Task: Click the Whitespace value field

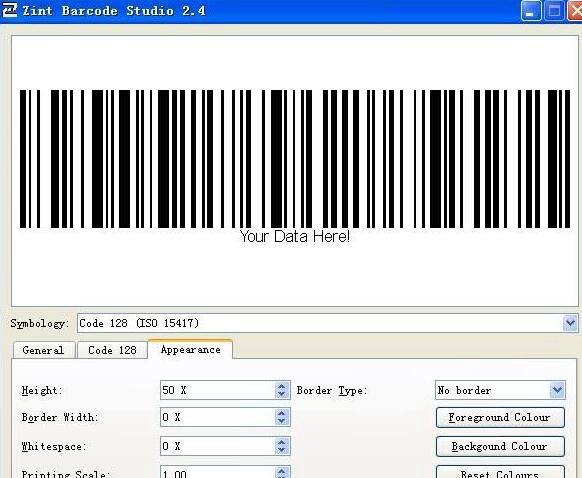Action: pyautogui.click(x=218, y=446)
